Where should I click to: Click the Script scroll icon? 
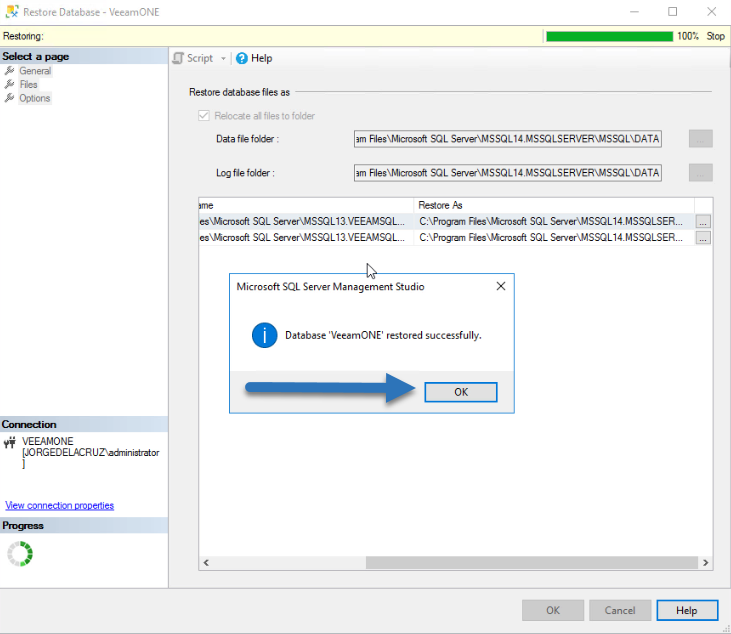coord(178,58)
